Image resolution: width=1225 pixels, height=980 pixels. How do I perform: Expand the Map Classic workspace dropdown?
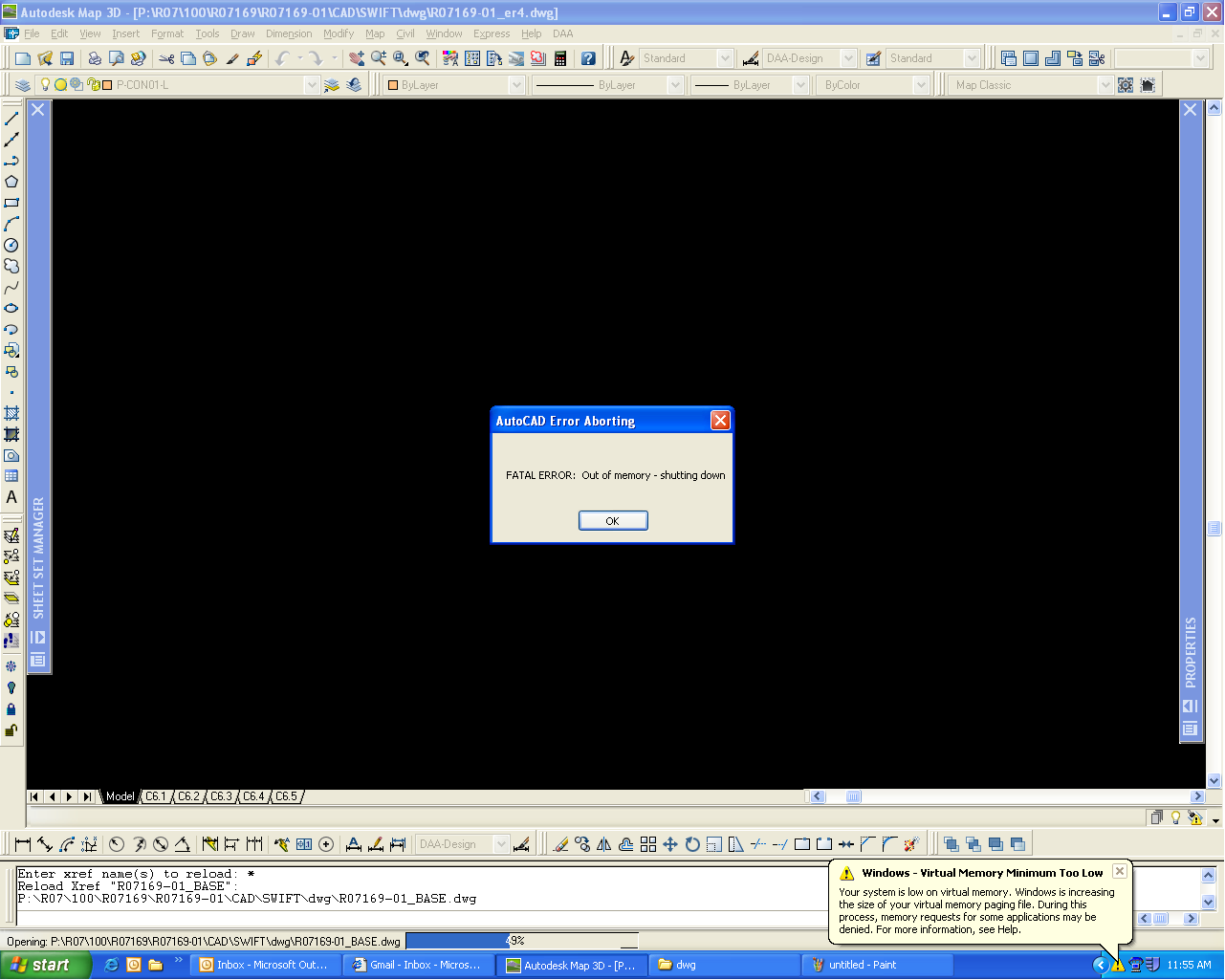pos(1105,85)
